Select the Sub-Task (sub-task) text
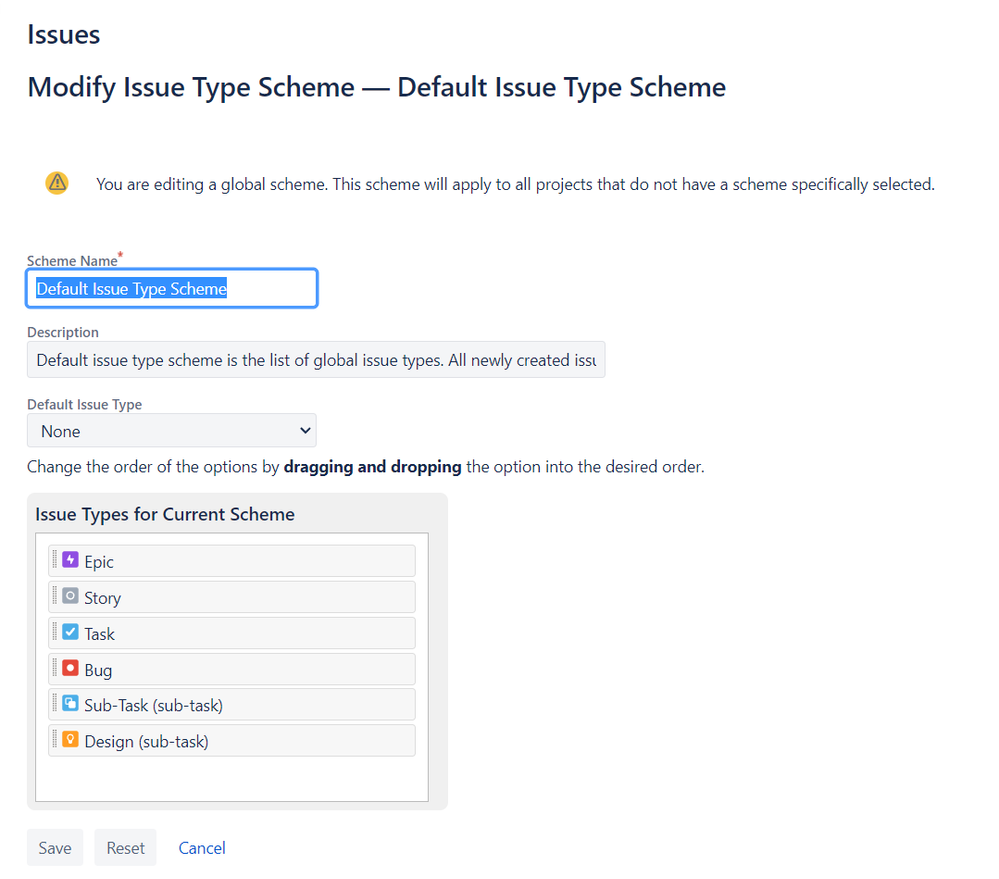Image resolution: width=999 pixels, height=879 pixels. coord(154,706)
